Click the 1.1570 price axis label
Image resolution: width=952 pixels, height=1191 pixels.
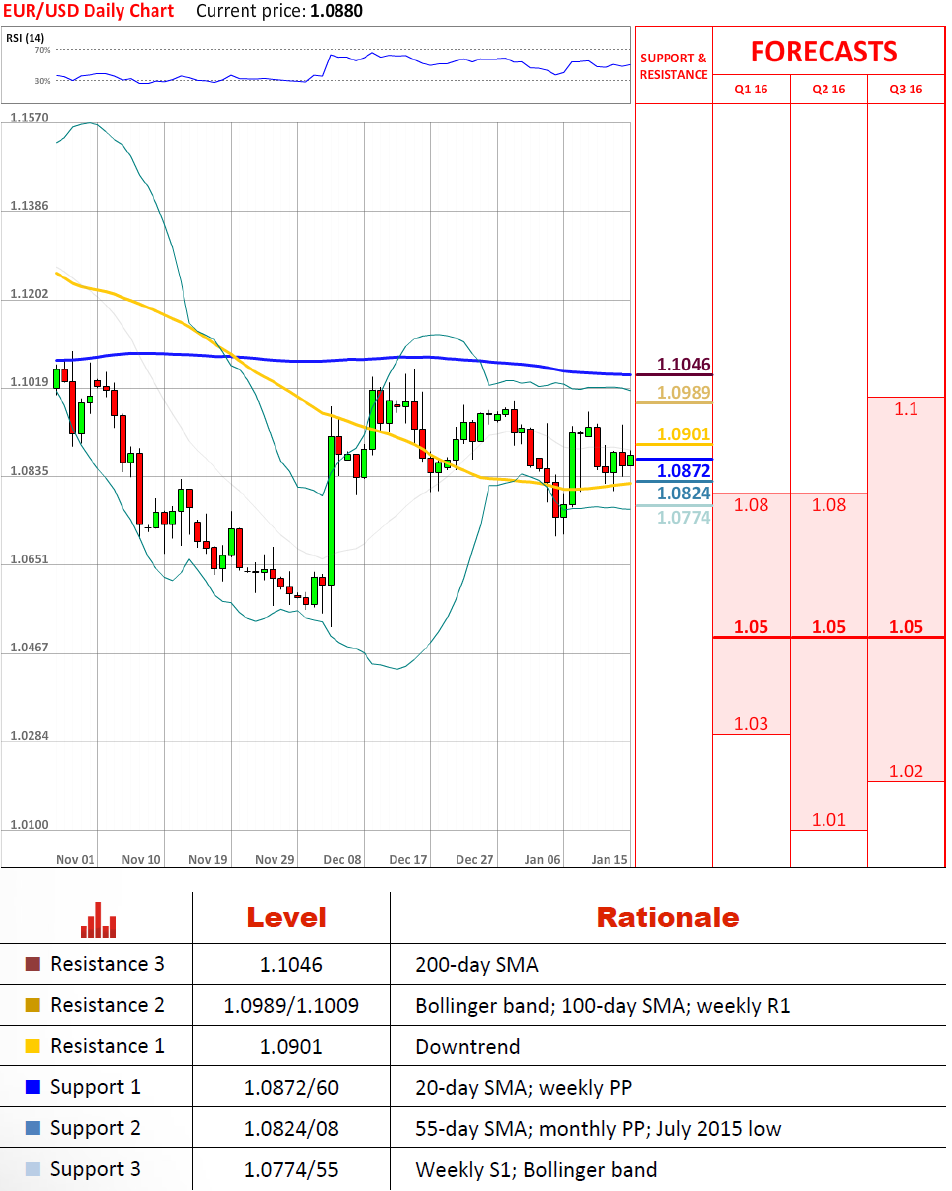29,118
